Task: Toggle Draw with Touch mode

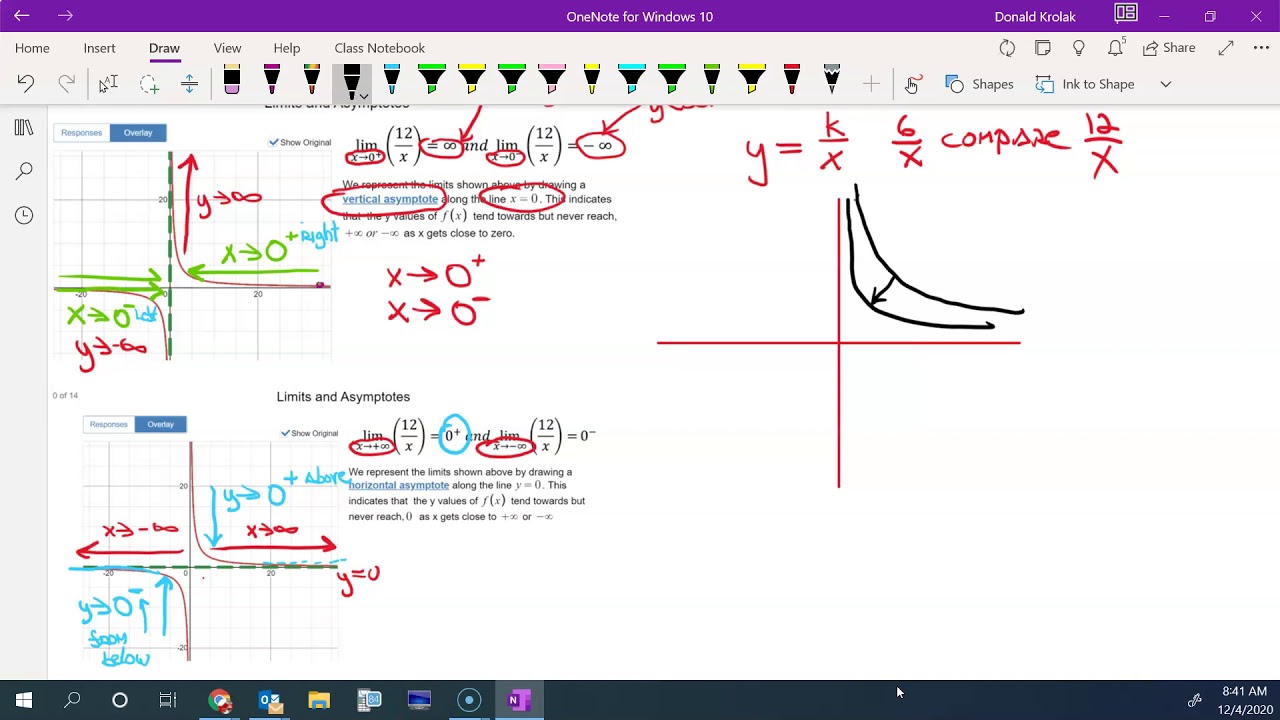Action: pyautogui.click(x=912, y=84)
